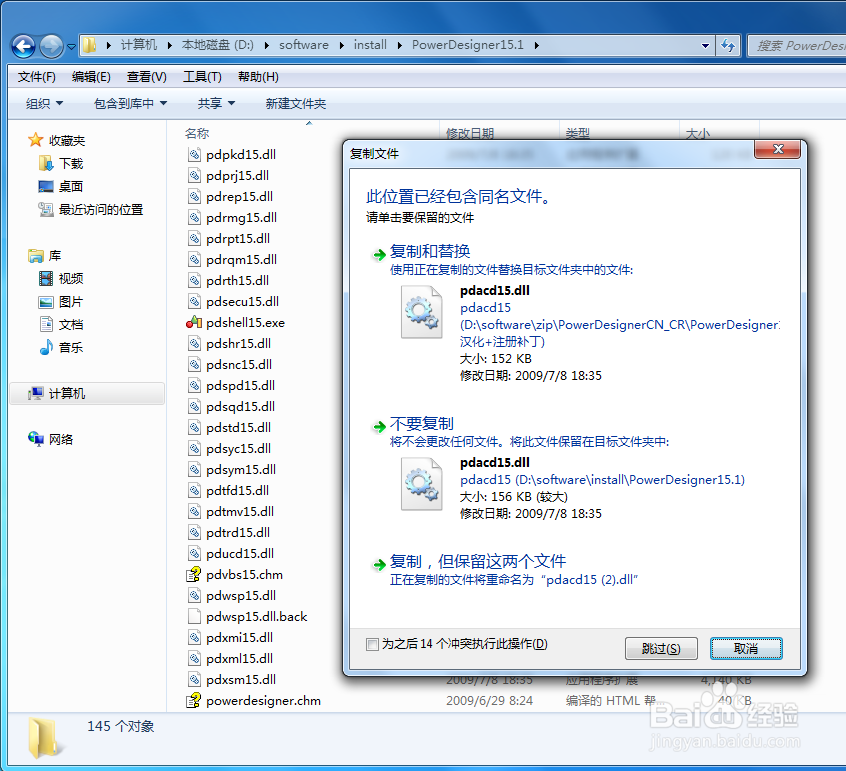Open the 工具(T) menu

pos(202,77)
